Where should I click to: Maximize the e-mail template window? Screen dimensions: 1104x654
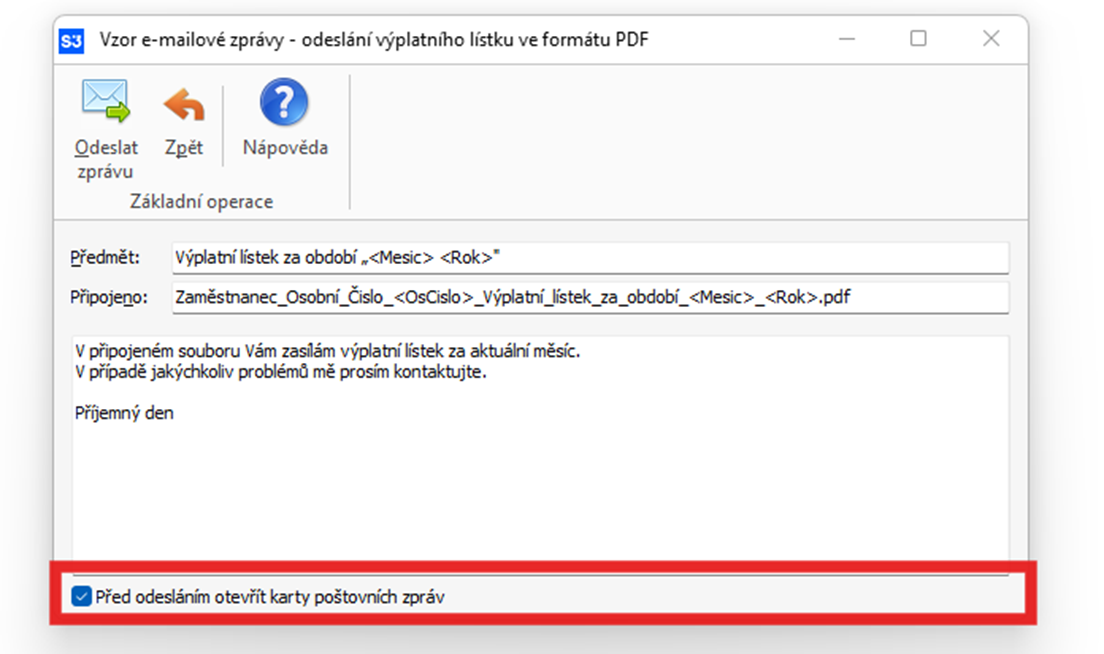(x=918, y=39)
